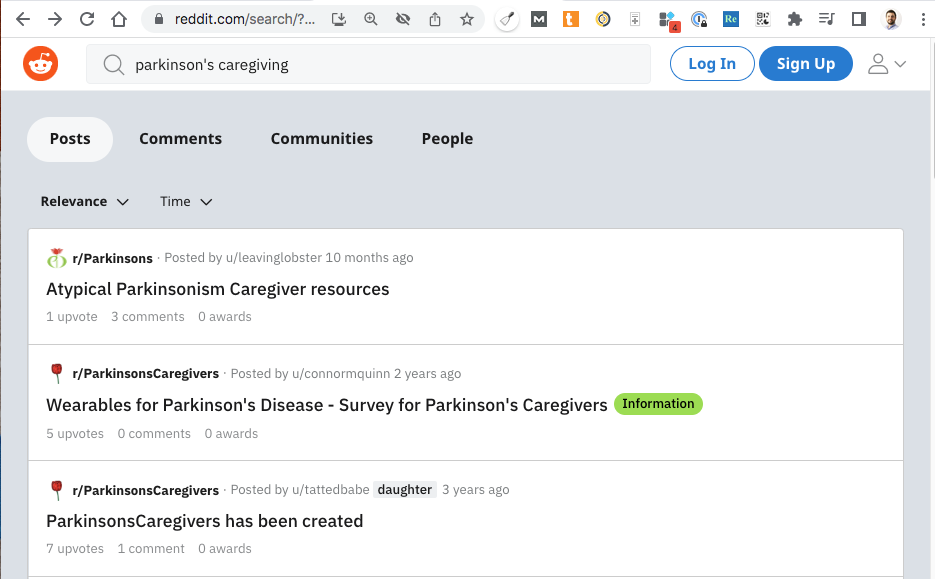Click 3 comments on Atypical Parkinsonism post
Image resolution: width=935 pixels, height=579 pixels.
coord(148,317)
